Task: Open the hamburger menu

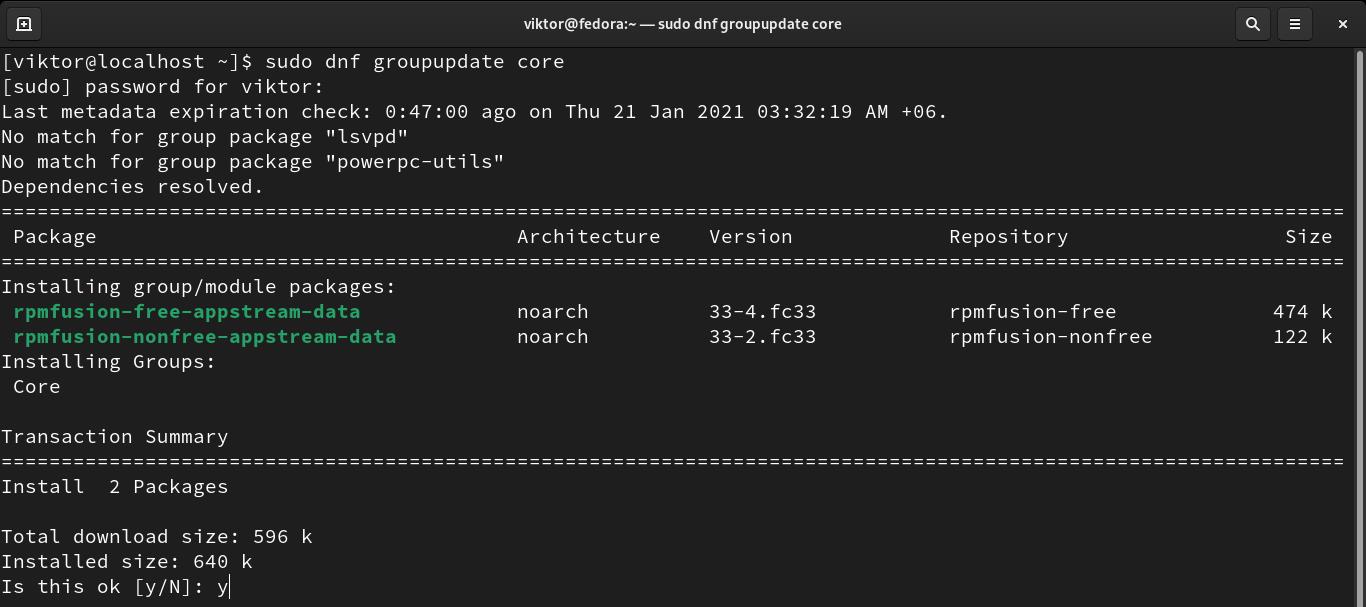Action: [x=1295, y=24]
